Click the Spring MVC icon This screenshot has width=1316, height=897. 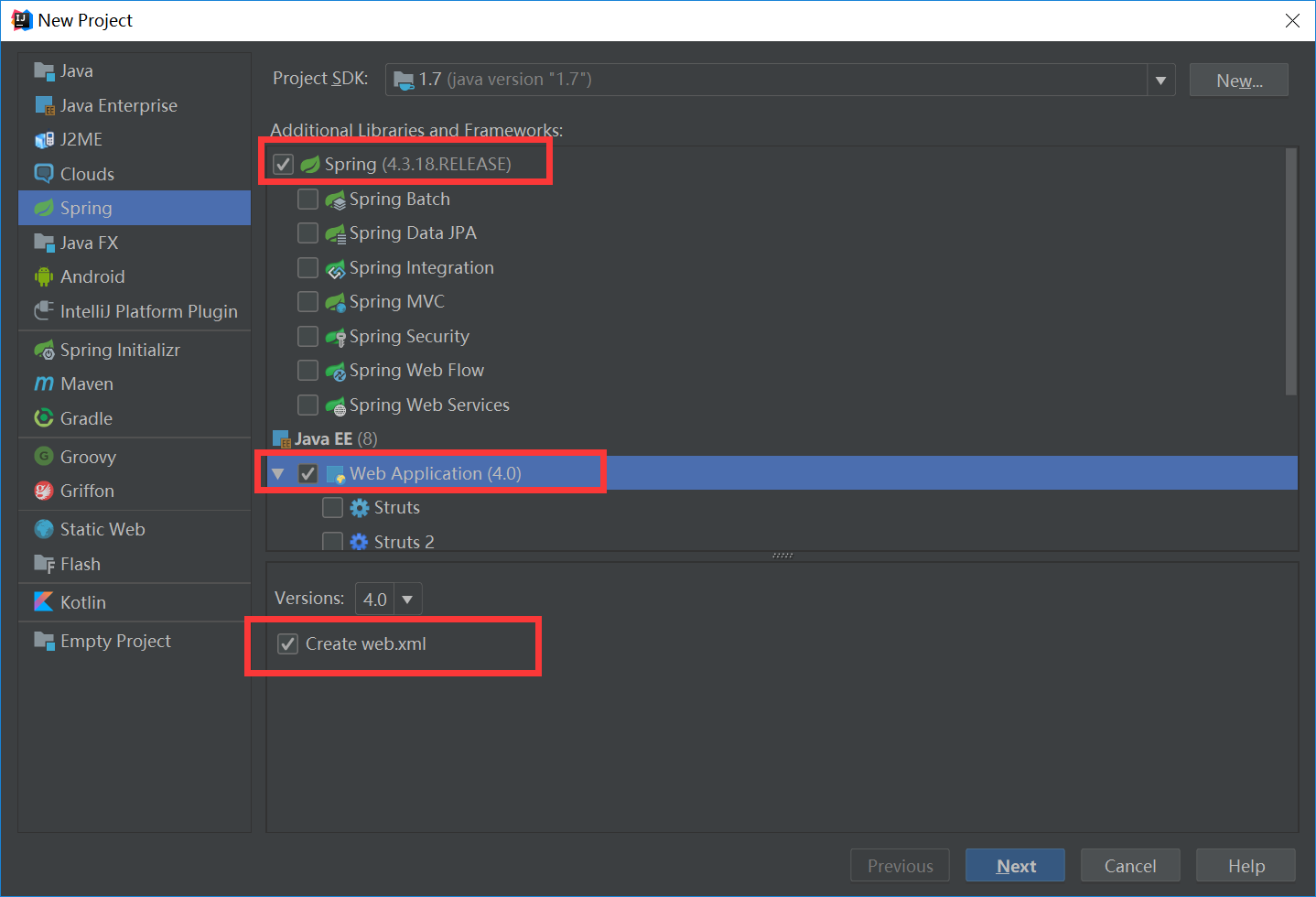pyautogui.click(x=336, y=302)
